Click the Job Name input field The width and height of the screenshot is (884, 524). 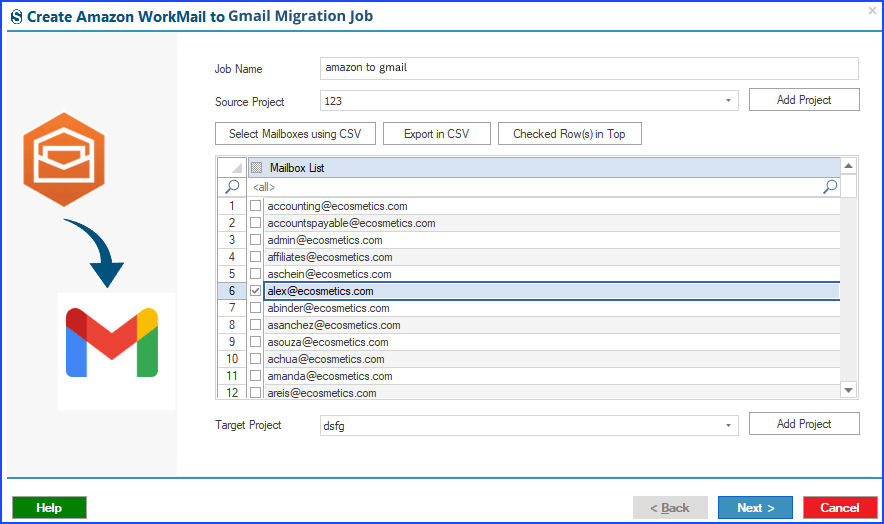(x=589, y=68)
